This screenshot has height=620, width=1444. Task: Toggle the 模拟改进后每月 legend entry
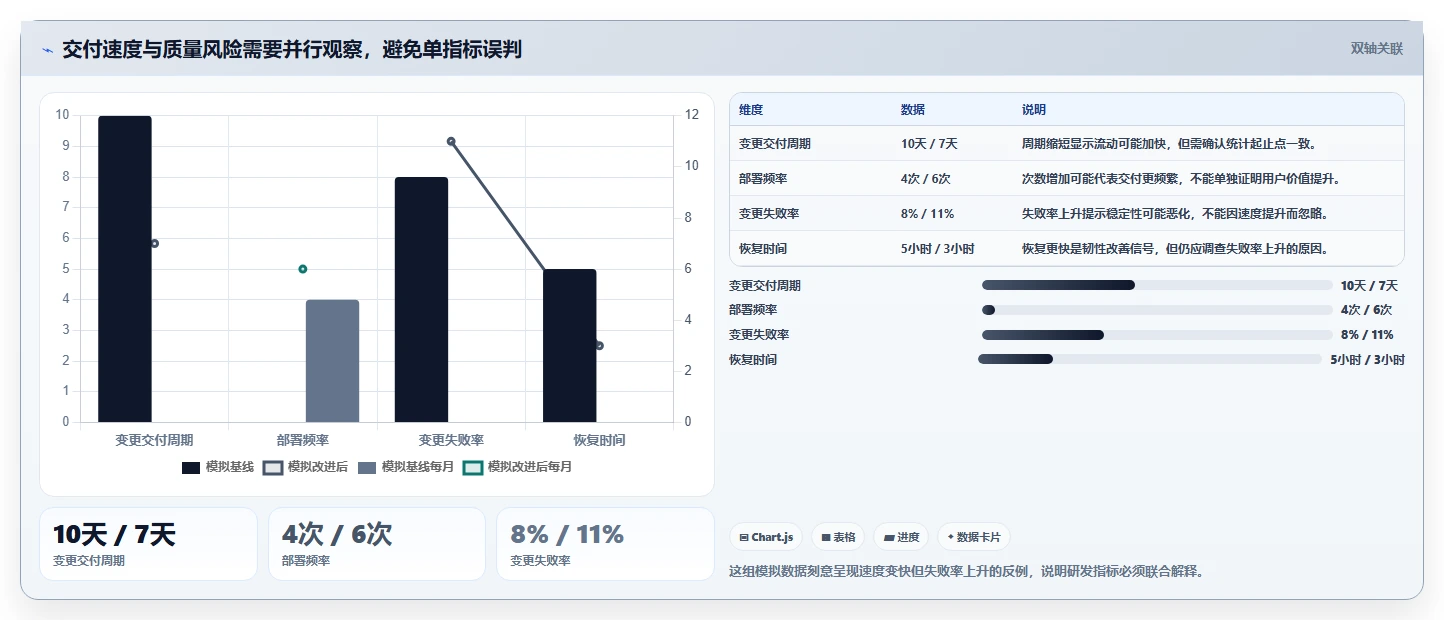518,467
